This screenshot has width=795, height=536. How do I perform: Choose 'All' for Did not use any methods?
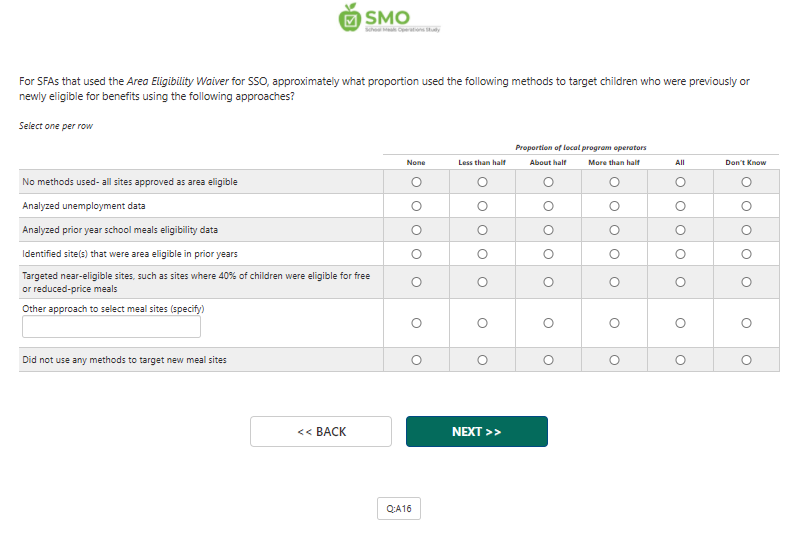tap(680, 359)
